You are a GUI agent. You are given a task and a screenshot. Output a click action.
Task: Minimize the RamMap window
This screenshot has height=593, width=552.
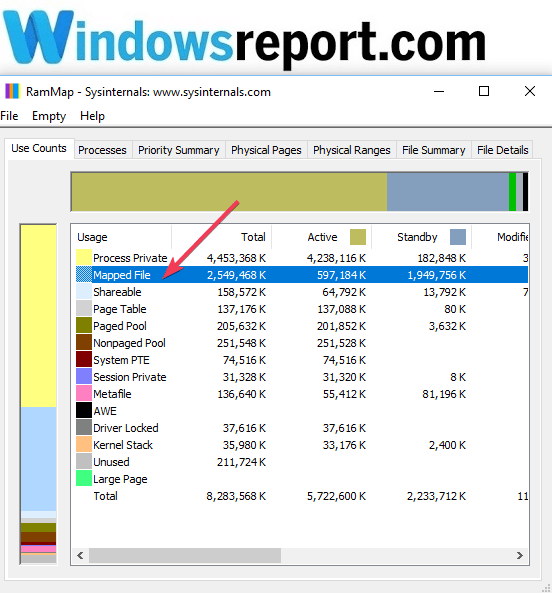click(439, 91)
